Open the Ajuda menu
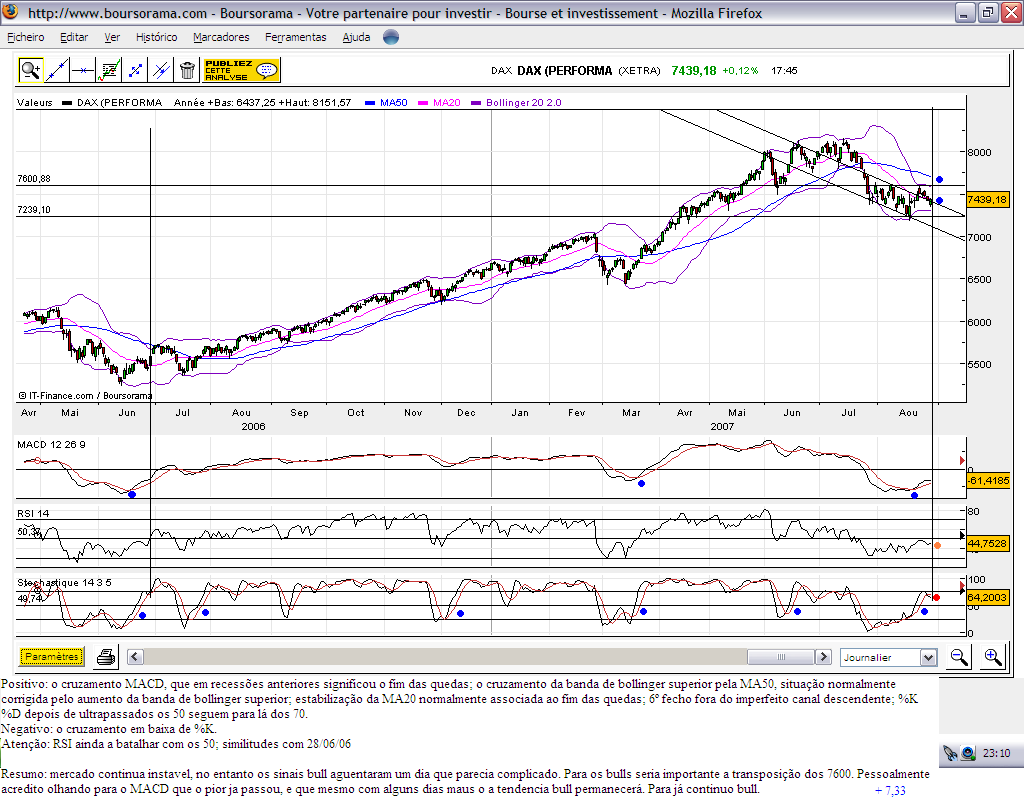Image resolution: width=1024 pixels, height=800 pixels. click(x=357, y=37)
